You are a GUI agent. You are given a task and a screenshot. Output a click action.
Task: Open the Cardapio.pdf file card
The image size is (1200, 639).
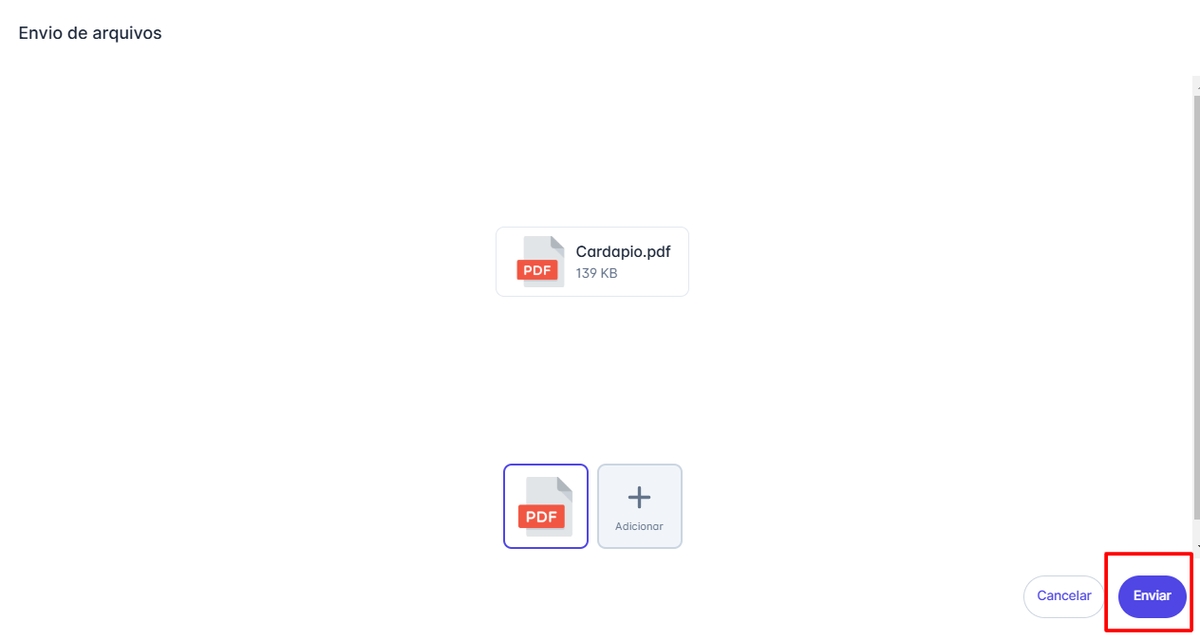click(x=592, y=261)
